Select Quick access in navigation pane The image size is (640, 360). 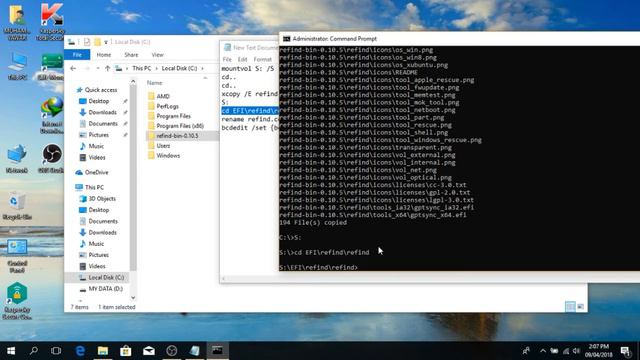pos(101,90)
